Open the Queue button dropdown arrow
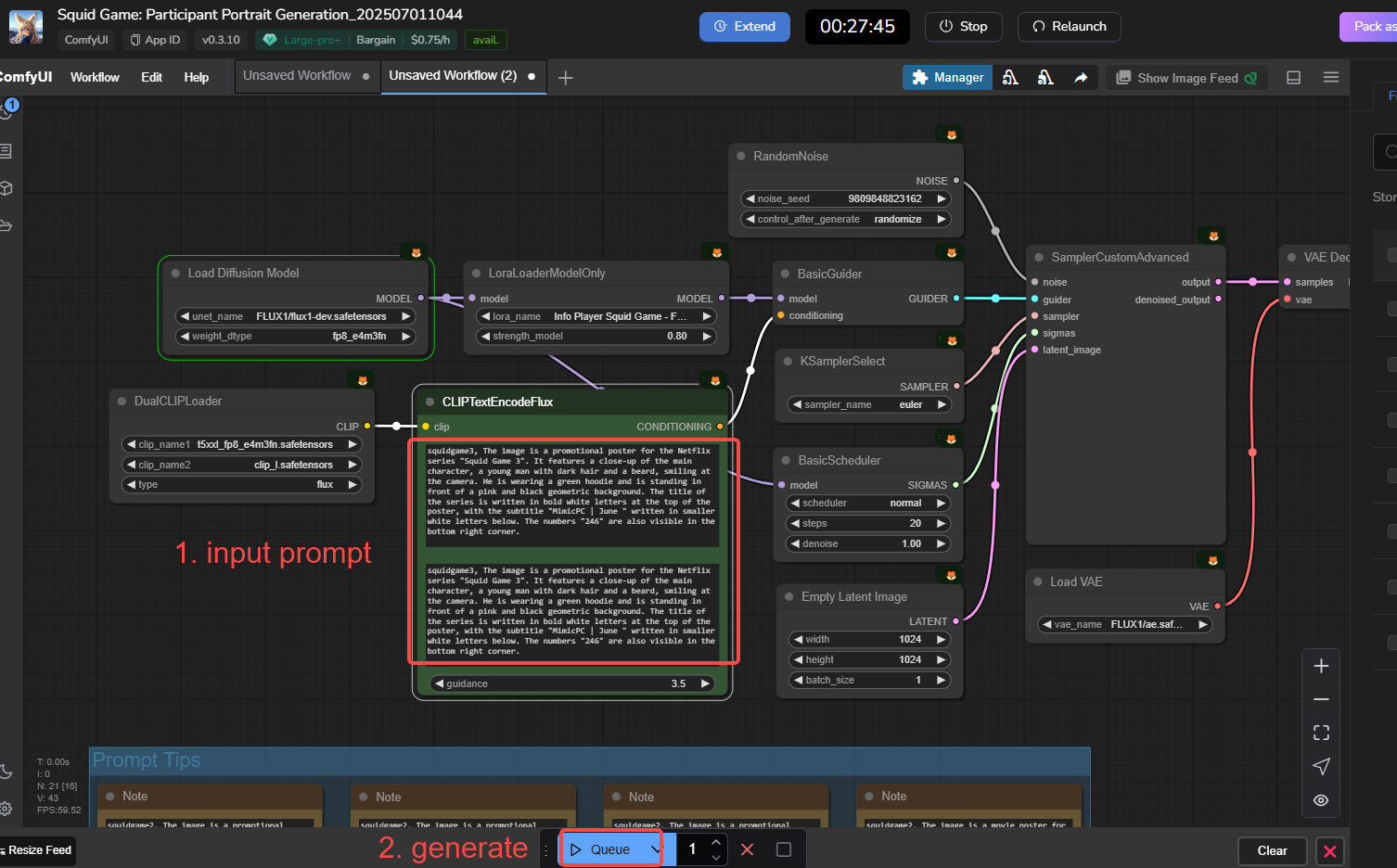 (x=655, y=849)
